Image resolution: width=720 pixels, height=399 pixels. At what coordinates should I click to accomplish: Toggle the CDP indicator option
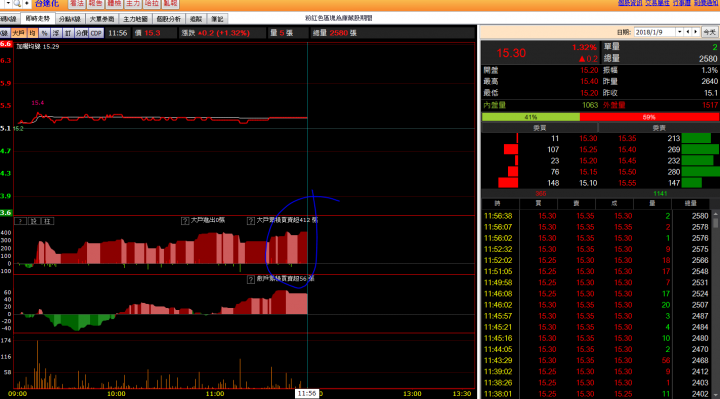point(96,33)
